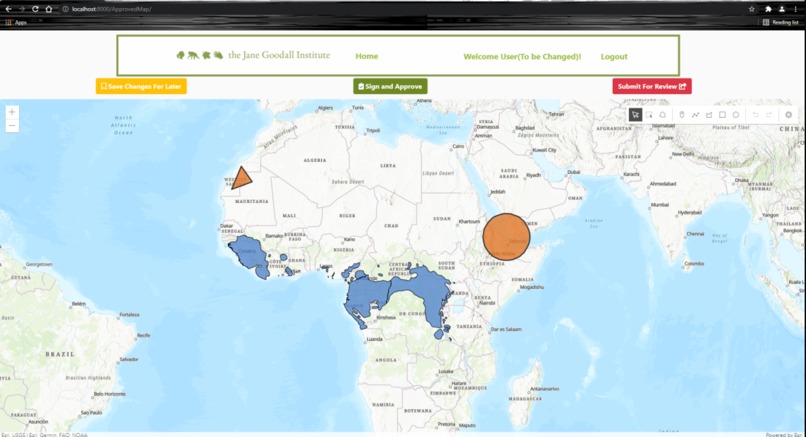This screenshot has height=437, width=806.
Task: Activate the draw polyline tool
Action: point(695,115)
